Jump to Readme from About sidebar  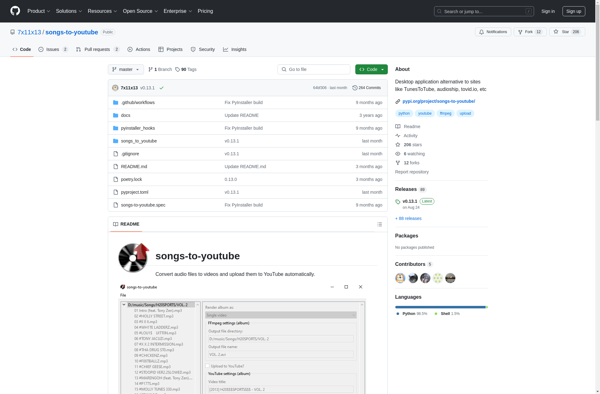(408, 126)
